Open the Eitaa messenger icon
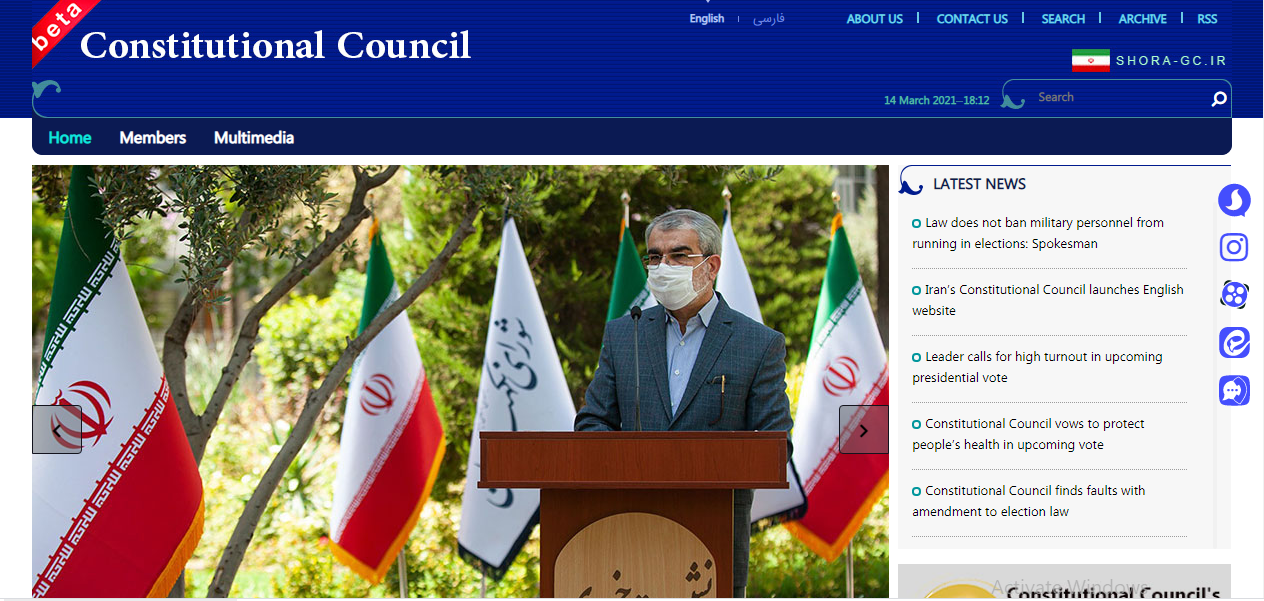Viewport: 1264px width, 601px height. tap(1234, 342)
